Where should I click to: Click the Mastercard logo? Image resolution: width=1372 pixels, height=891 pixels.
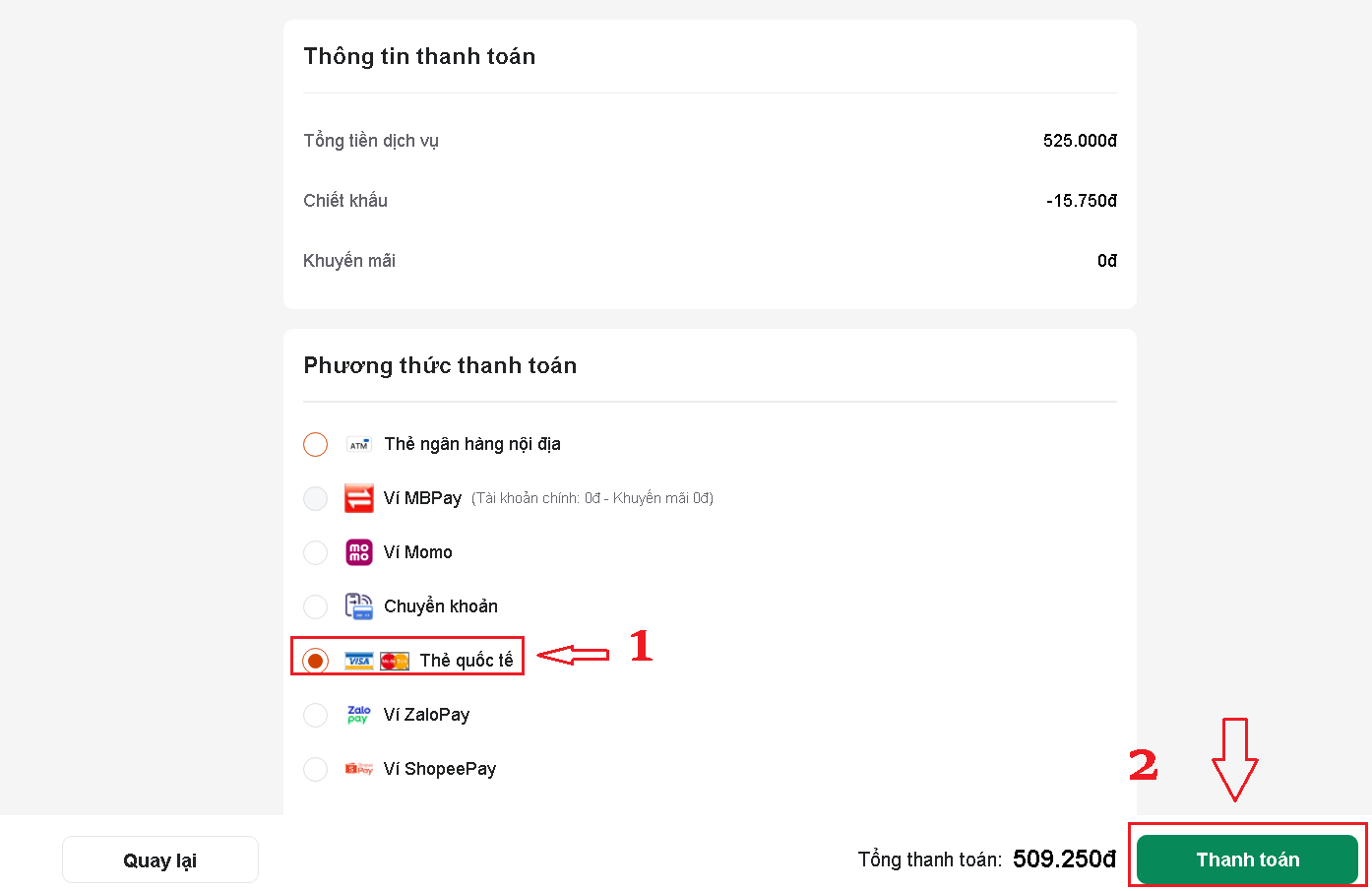(x=395, y=661)
